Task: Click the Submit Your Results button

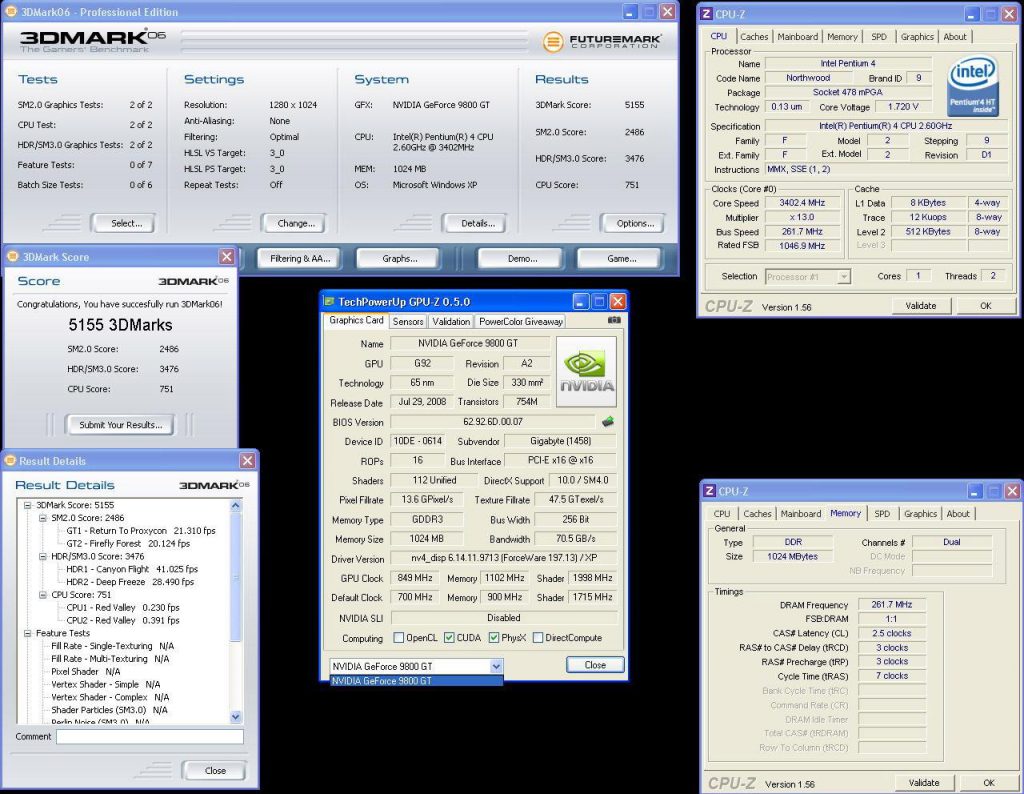Action: point(120,424)
